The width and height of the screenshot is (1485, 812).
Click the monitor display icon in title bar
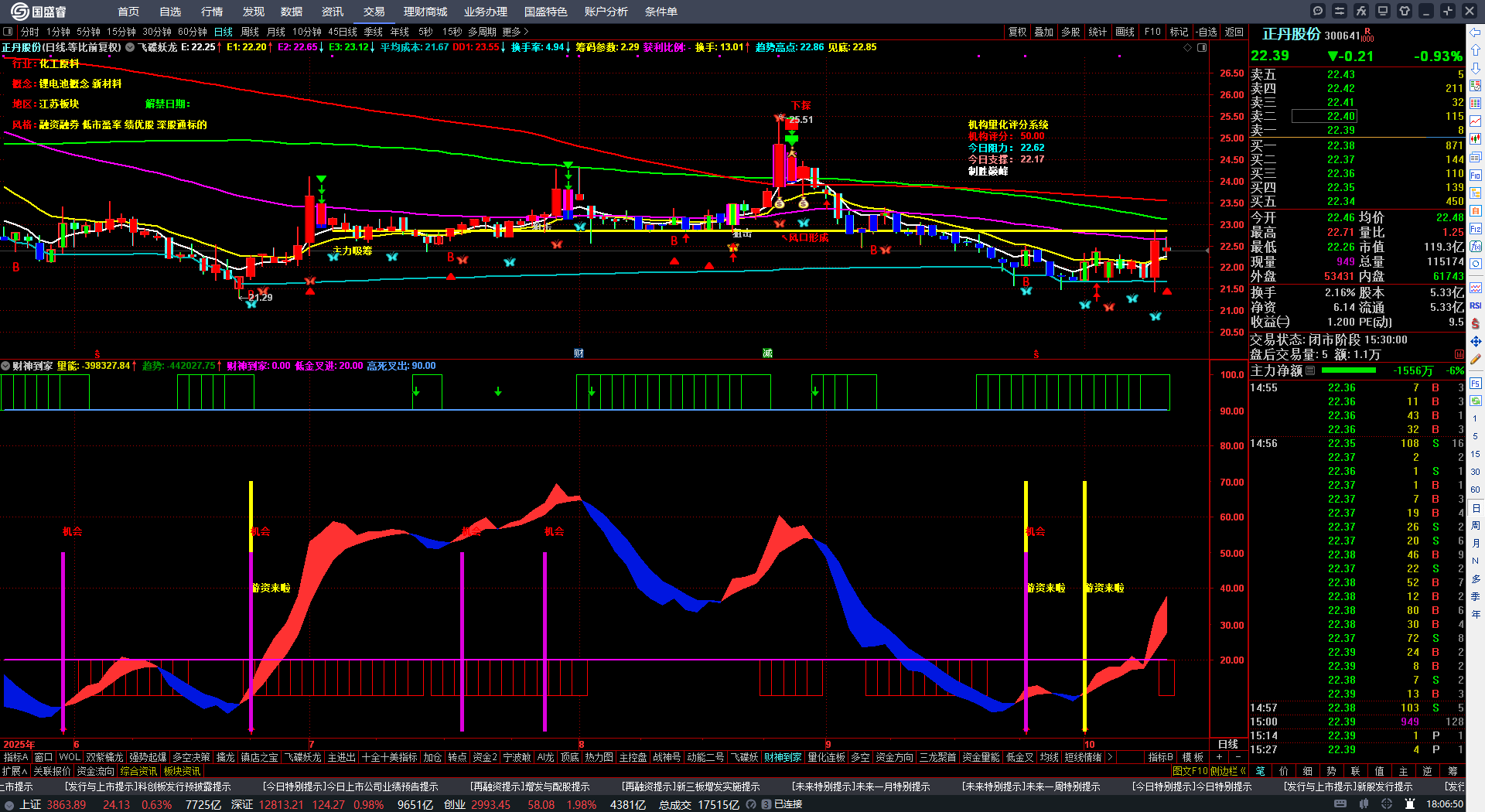pyautogui.click(x=1383, y=11)
